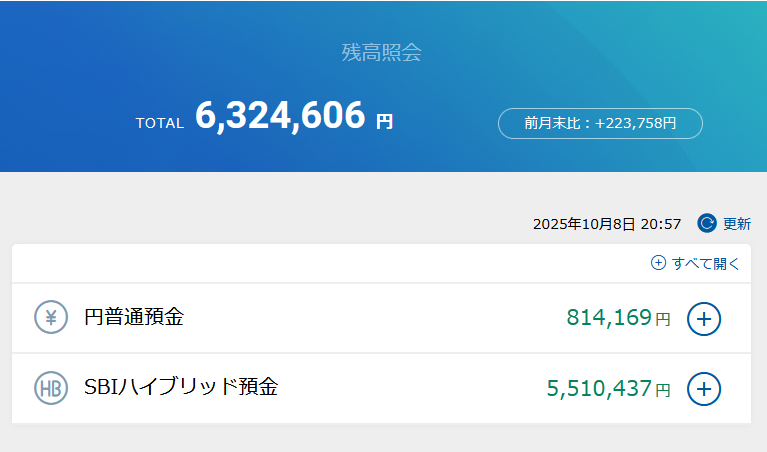This screenshot has width=767, height=452.
Task: Click the 6,324,606 total balance figure
Action: point(281,116)
